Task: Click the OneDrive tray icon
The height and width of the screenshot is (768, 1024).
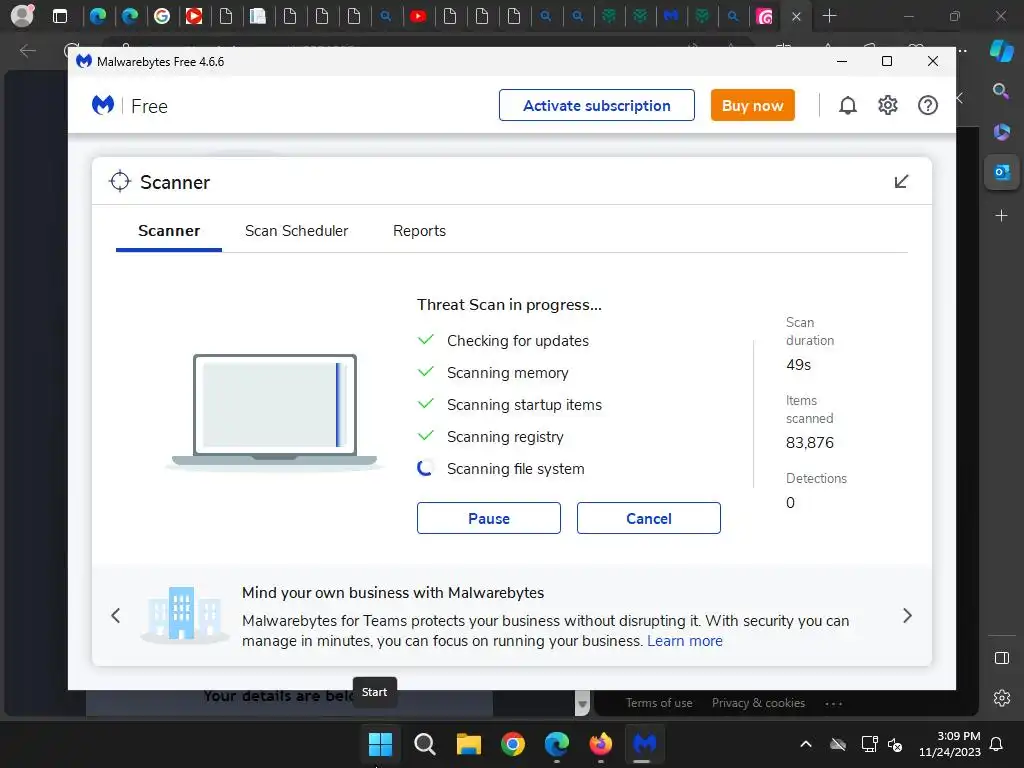Action: pyautogui.click(x=838, y=744)
